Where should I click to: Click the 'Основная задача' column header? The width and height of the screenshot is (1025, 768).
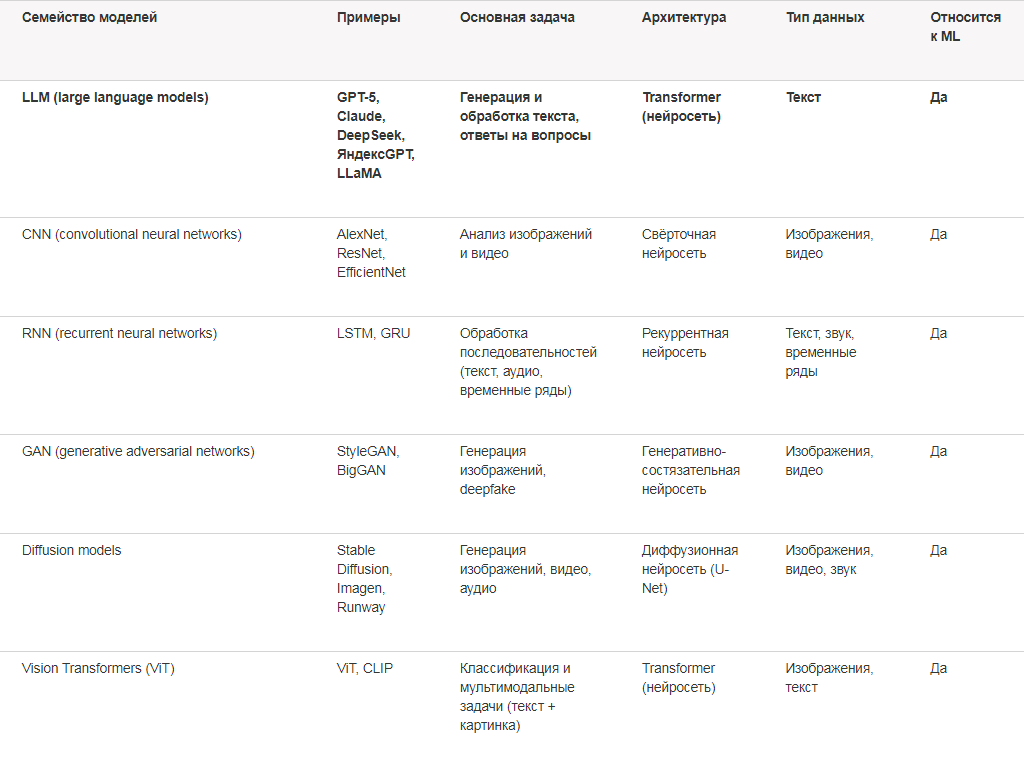tap(517, 18)
